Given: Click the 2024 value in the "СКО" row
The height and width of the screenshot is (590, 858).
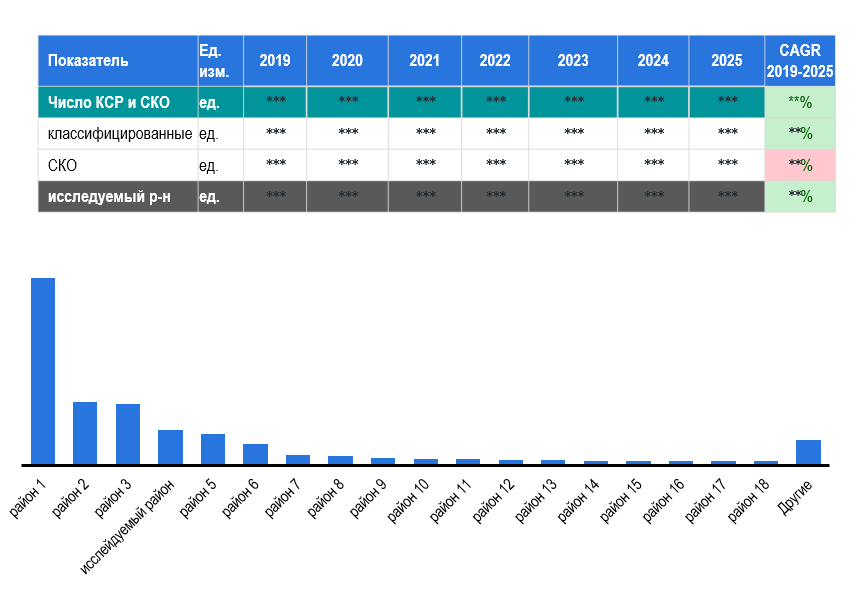Looking at the screenshot, I should 653,165.
